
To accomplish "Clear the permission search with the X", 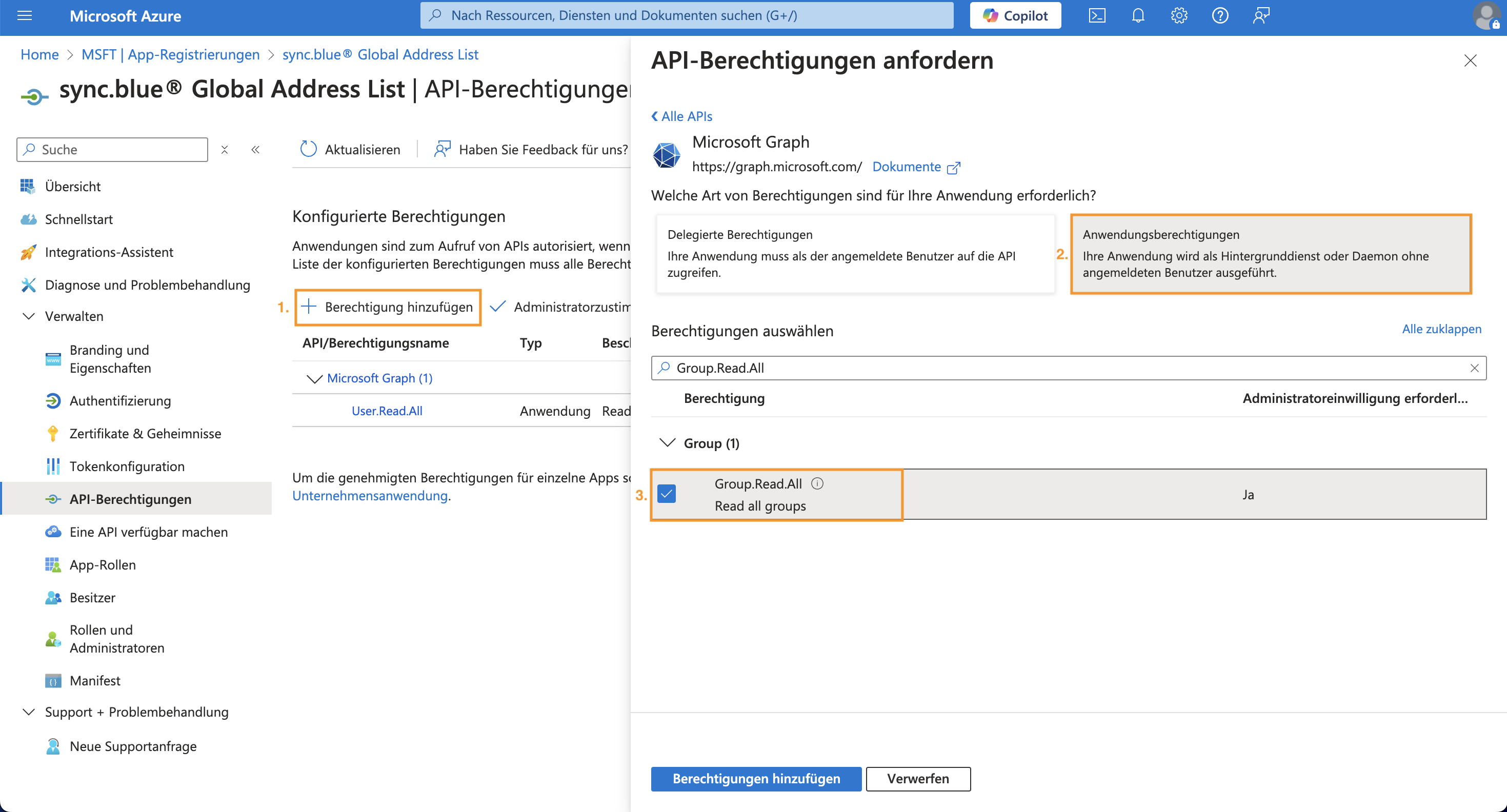I will (1474, 368).
